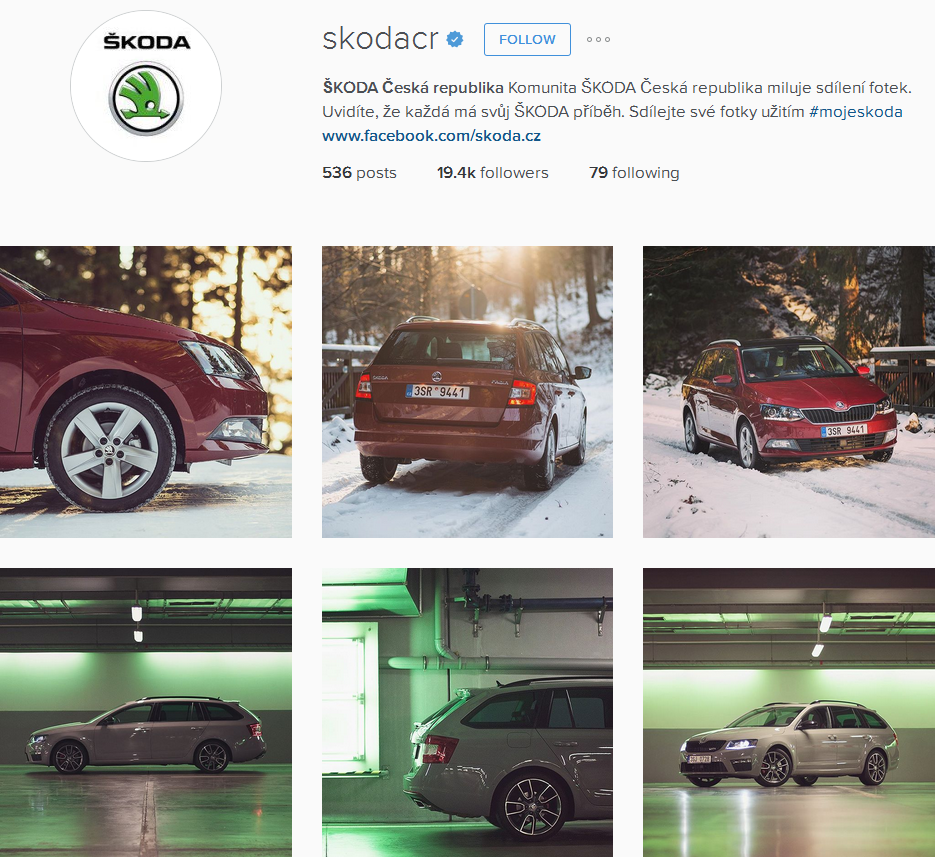Click the blue verified badge icon
The width and height of the screenshot is (935, 857).
tap(455, 40)
